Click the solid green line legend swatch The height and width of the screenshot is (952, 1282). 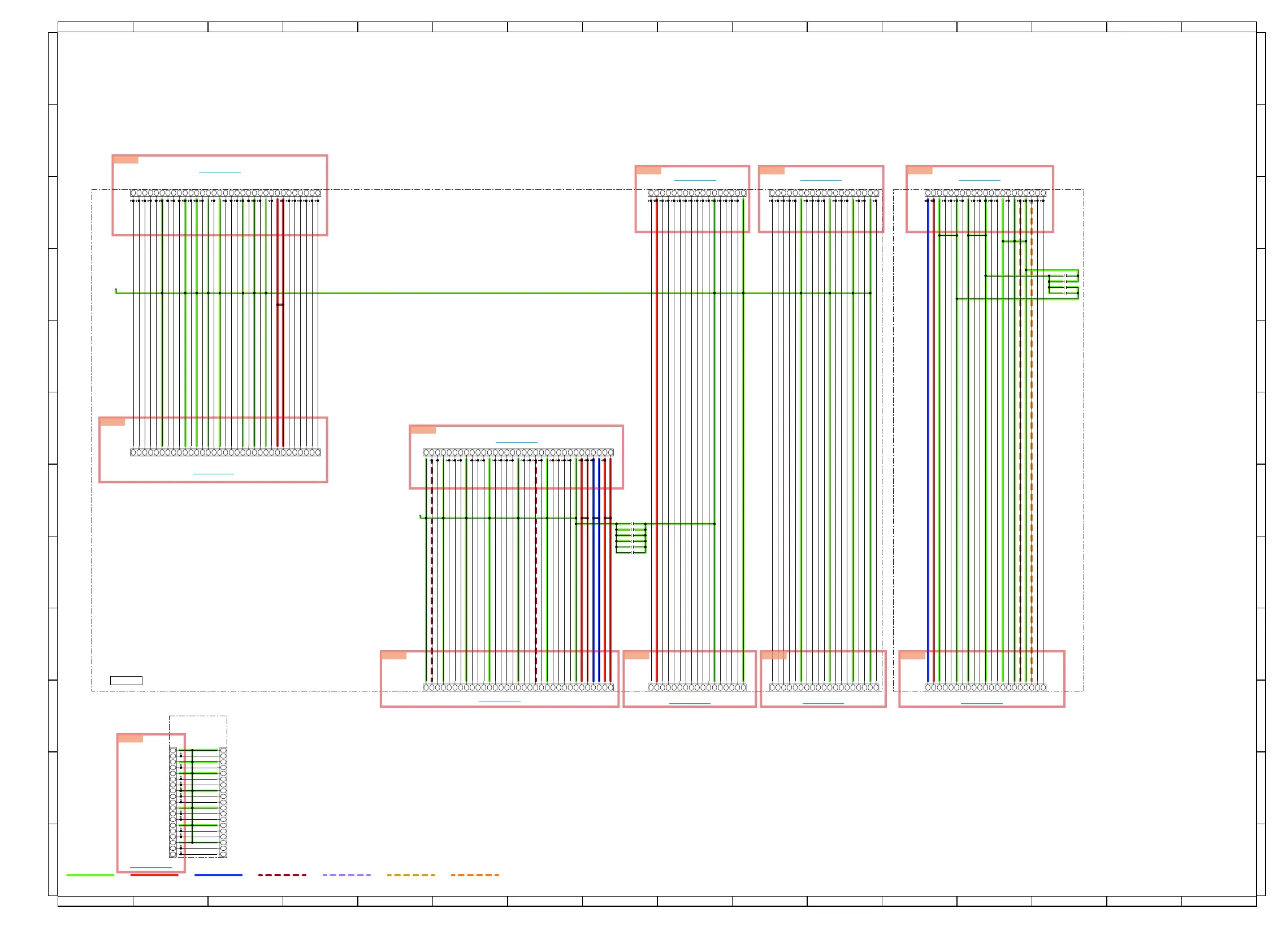(90, 875)
